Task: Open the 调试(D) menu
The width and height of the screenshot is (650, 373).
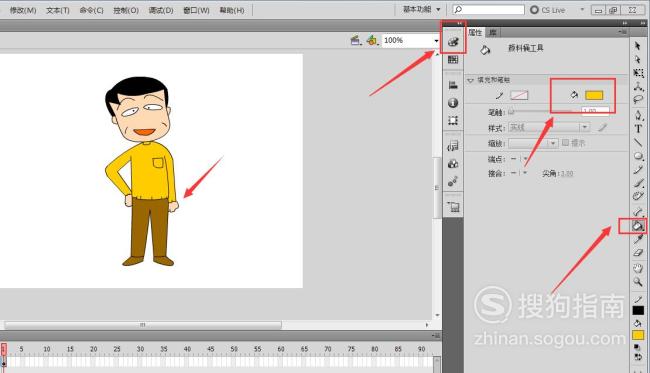Action: (x=161, y=10)
